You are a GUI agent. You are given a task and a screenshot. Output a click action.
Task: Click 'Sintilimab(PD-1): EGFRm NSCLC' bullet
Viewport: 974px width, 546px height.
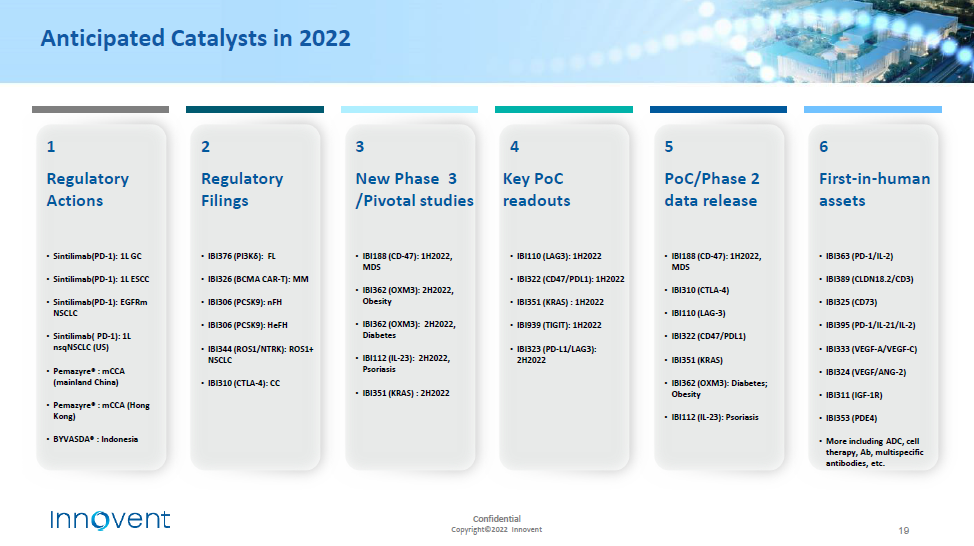pos(100,307)
